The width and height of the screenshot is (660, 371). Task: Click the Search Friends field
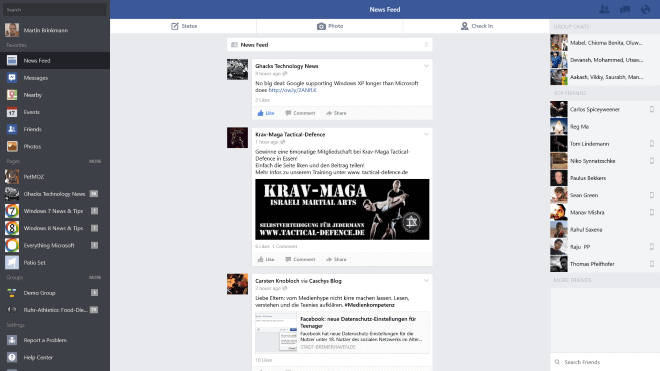click(x=605, y=362)
